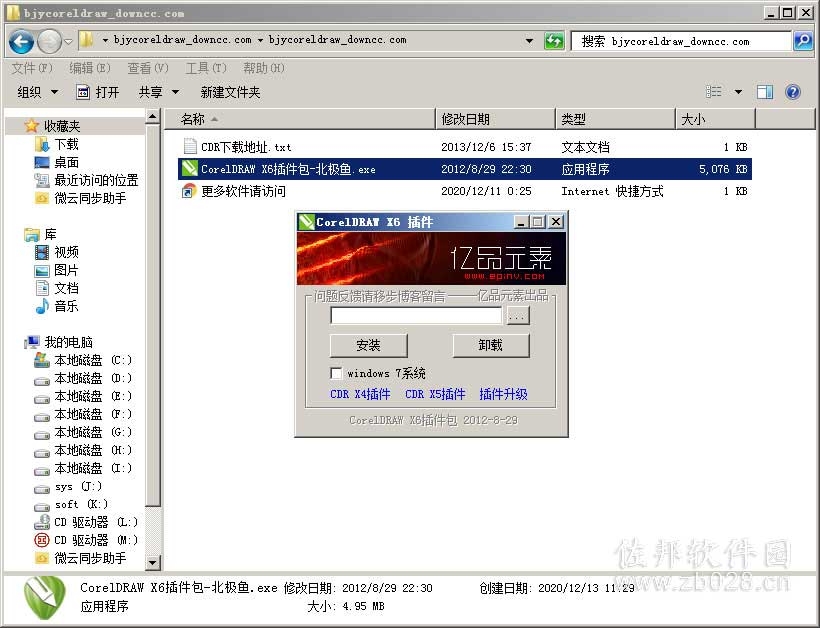Open help with the blue question icon

point(793,92)
